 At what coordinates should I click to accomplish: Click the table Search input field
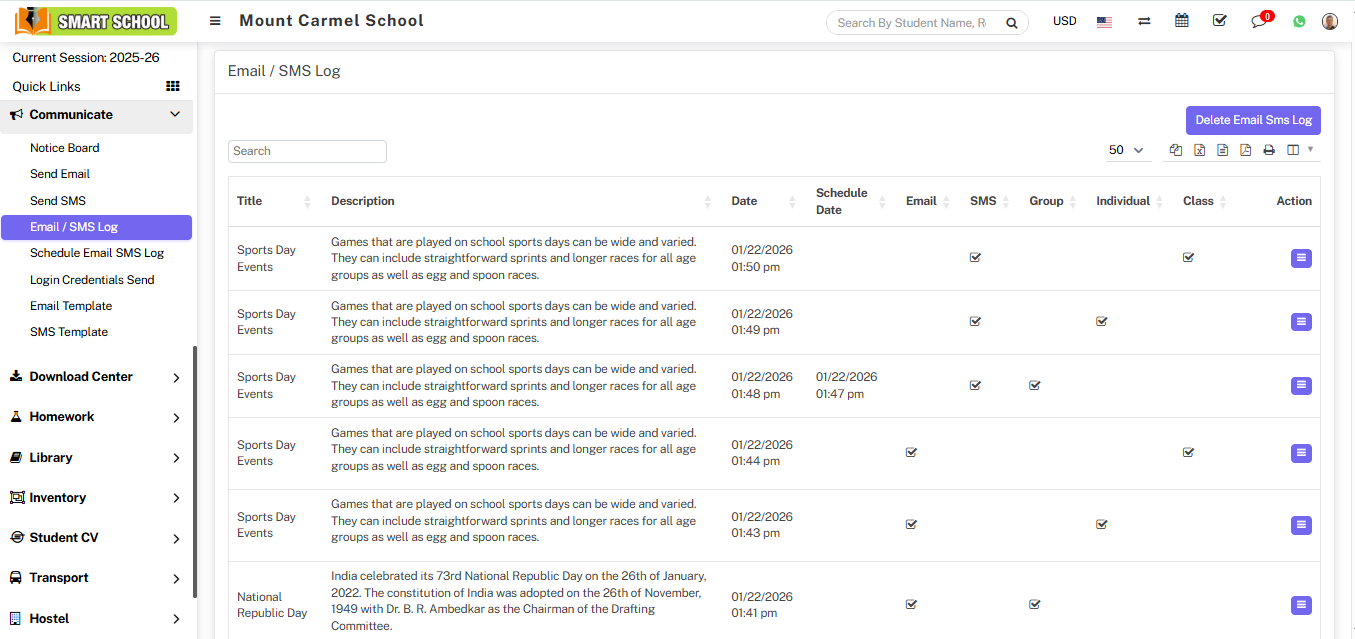click(x=307, y=151)
